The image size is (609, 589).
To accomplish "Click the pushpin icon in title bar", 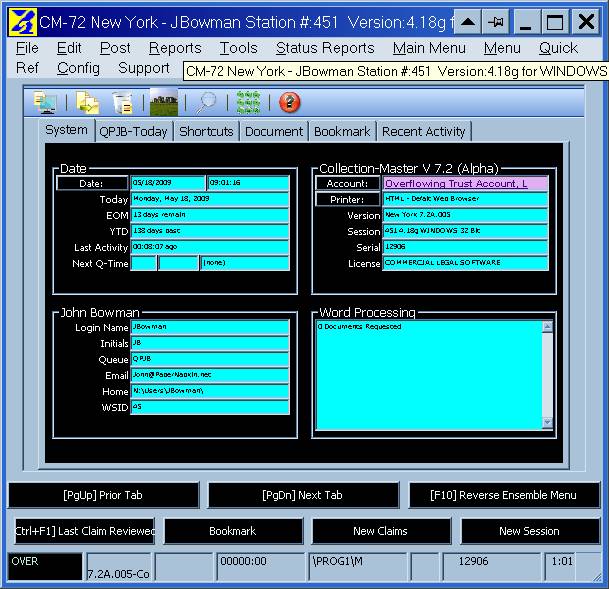I will pos(494,21).
